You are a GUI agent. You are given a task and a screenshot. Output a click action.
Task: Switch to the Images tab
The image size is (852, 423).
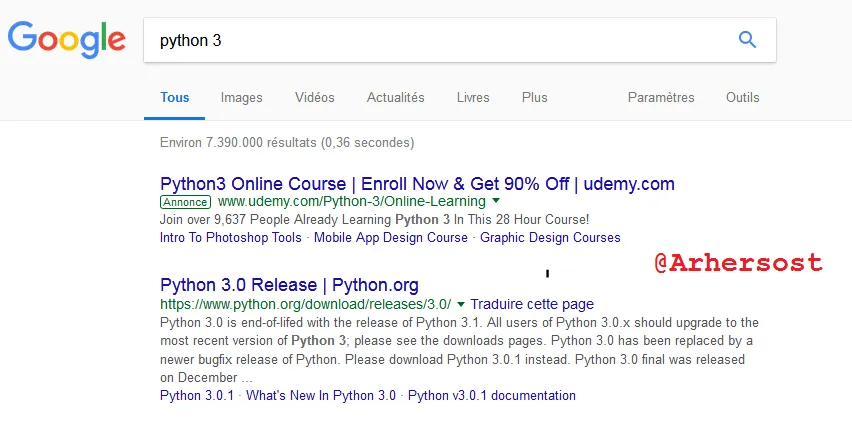coord(241,98)
